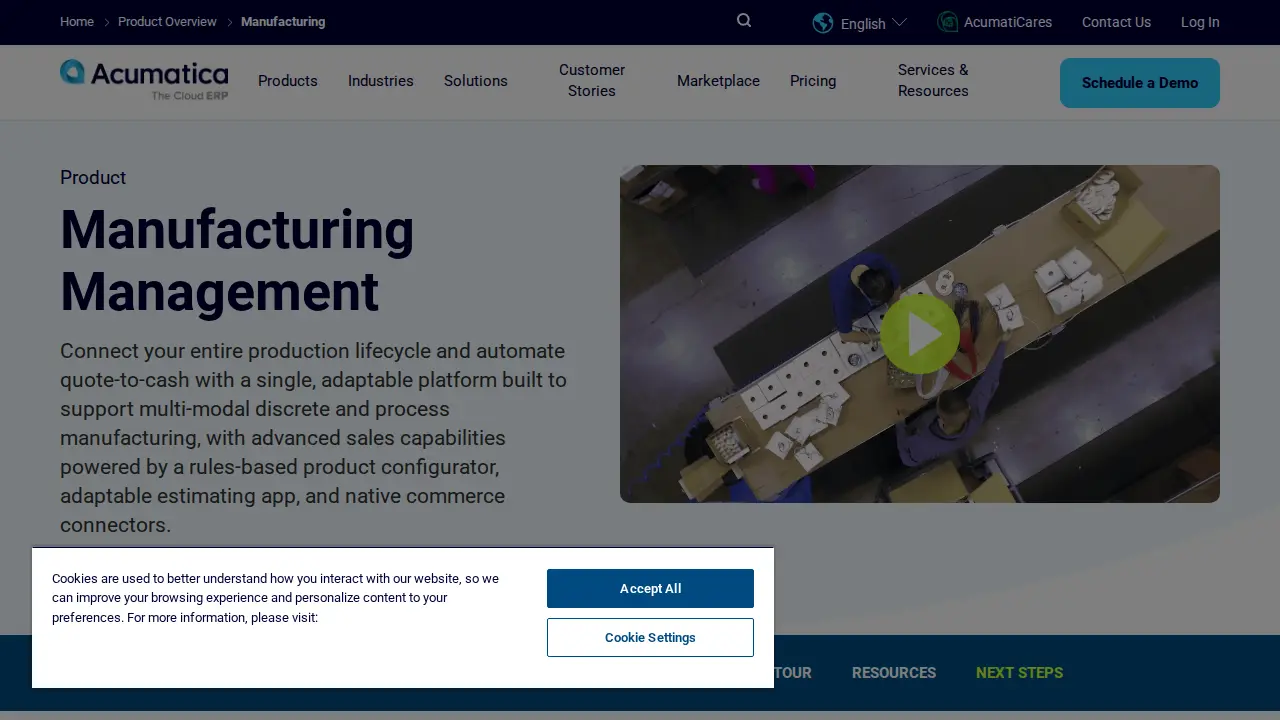
Task: Open Cookie Settings
Action: [650, 638]
